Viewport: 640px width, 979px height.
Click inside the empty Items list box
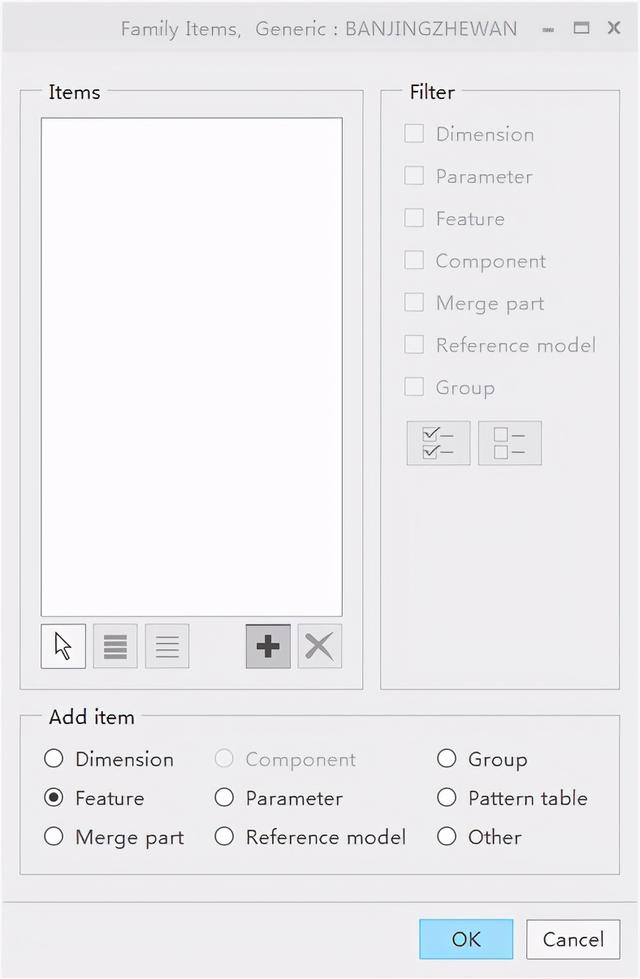click(x=191, y=366)
